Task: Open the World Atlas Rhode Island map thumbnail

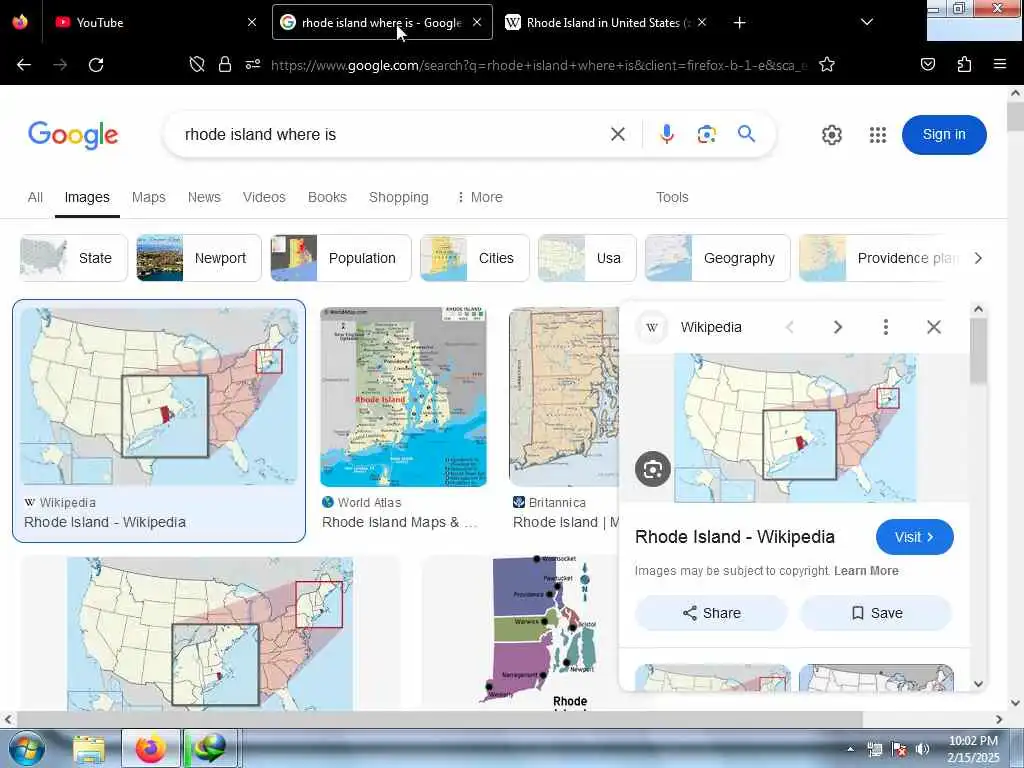Action: pos(403,396)
